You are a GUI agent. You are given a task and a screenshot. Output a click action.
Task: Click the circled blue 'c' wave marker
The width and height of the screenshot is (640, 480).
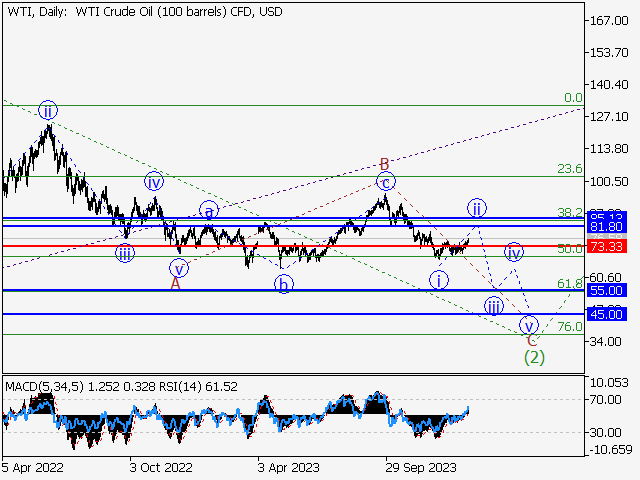point(386,181)
